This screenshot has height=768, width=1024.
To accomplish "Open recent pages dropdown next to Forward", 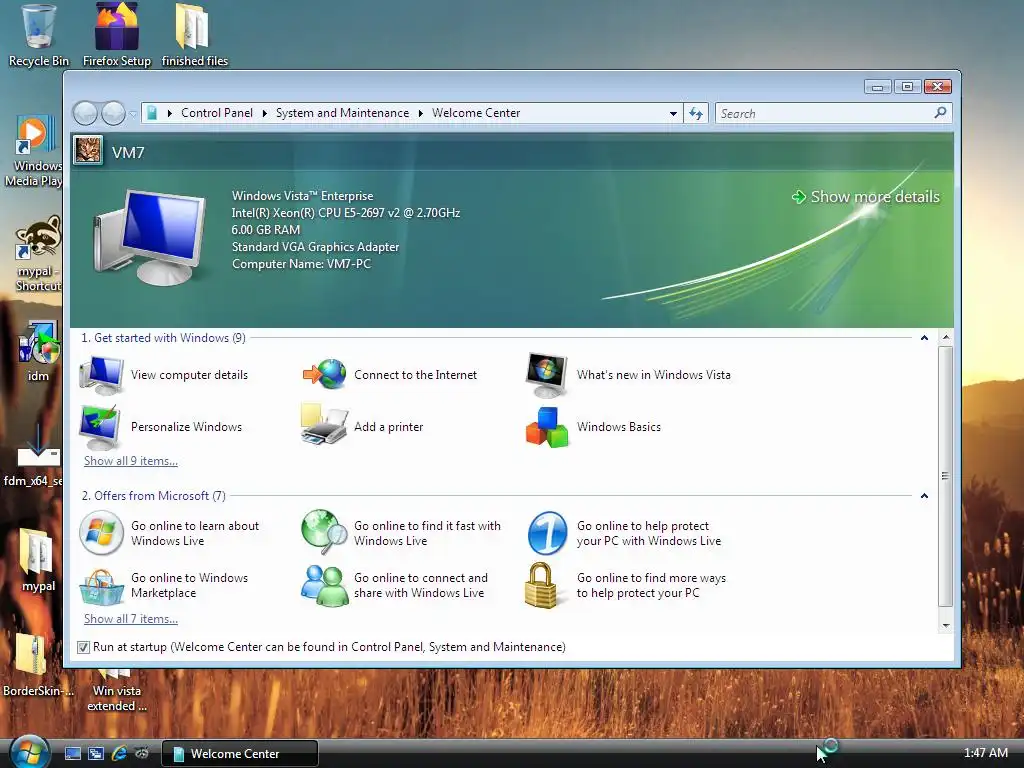I will pos(133,114).
